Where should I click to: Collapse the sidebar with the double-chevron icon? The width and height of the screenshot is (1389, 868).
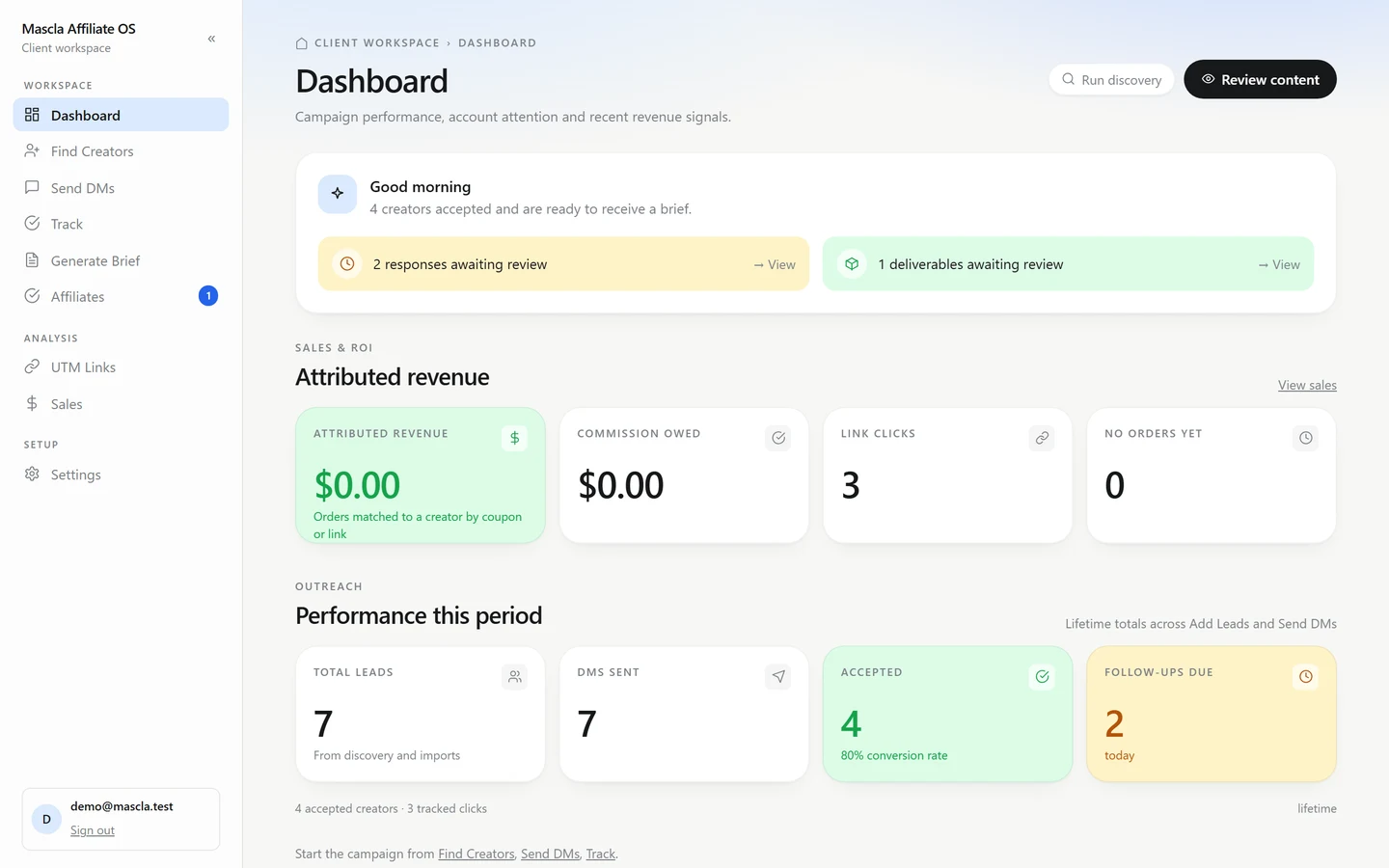pyautogui.click(x=211, y=39)
